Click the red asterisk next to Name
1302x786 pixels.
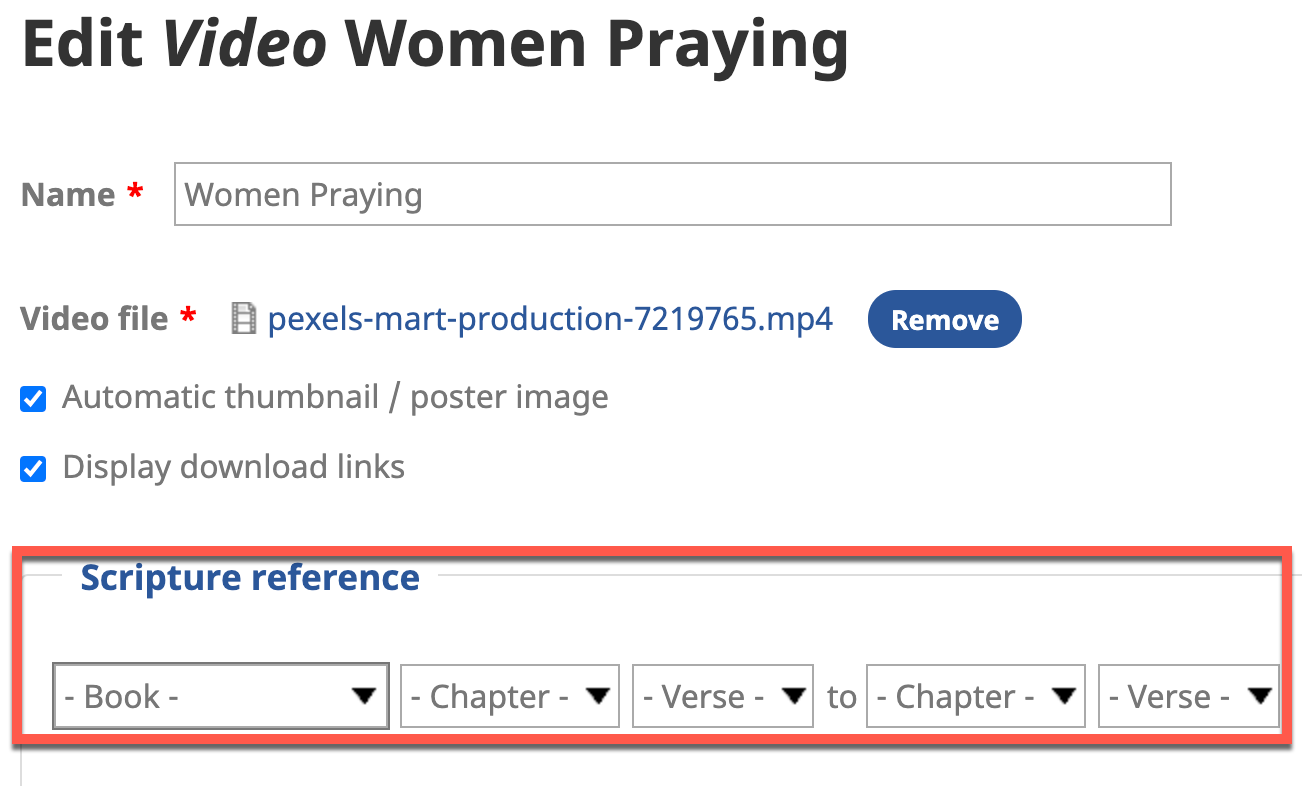pos(135,192)
